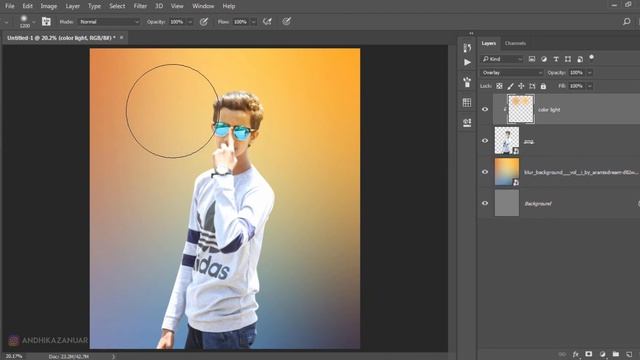
Task: Open layer Fill slider arrow
Action: point(590,86)
